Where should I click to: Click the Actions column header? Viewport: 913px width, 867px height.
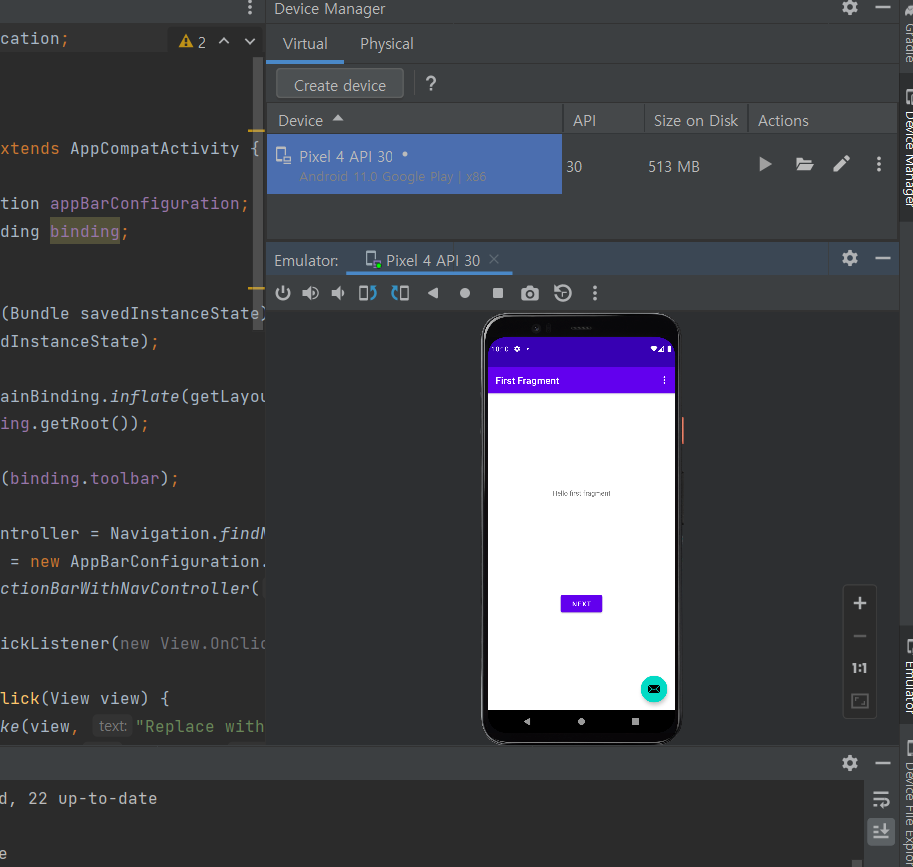823,120
